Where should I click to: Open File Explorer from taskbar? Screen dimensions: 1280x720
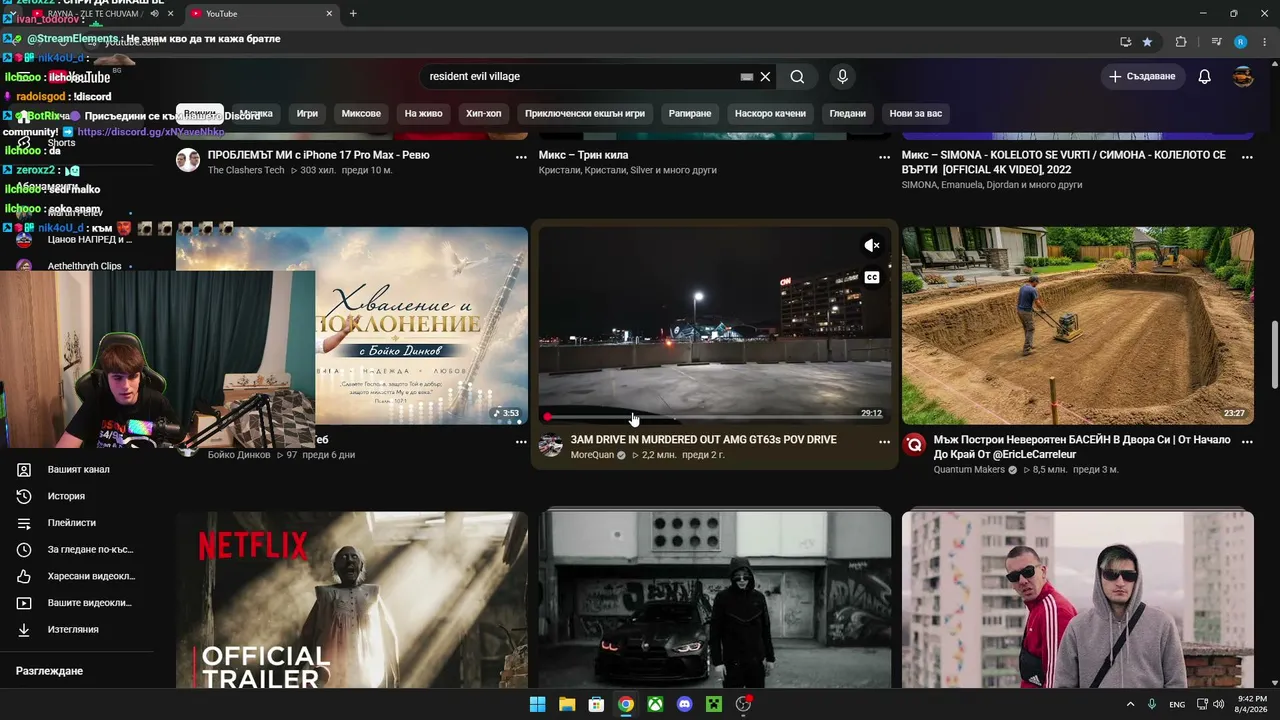(567, 704)
